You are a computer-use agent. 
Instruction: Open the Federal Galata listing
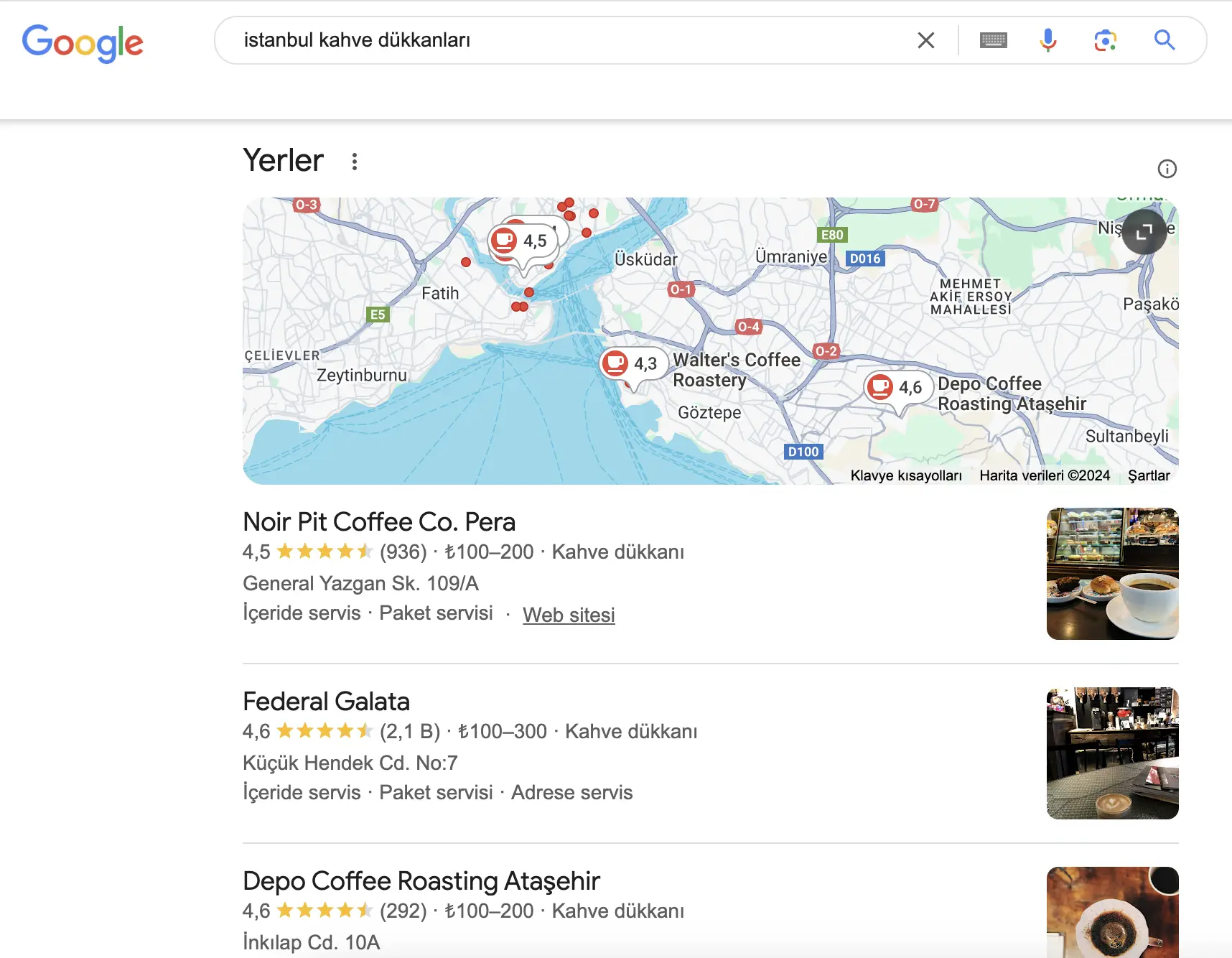[326, 702]
